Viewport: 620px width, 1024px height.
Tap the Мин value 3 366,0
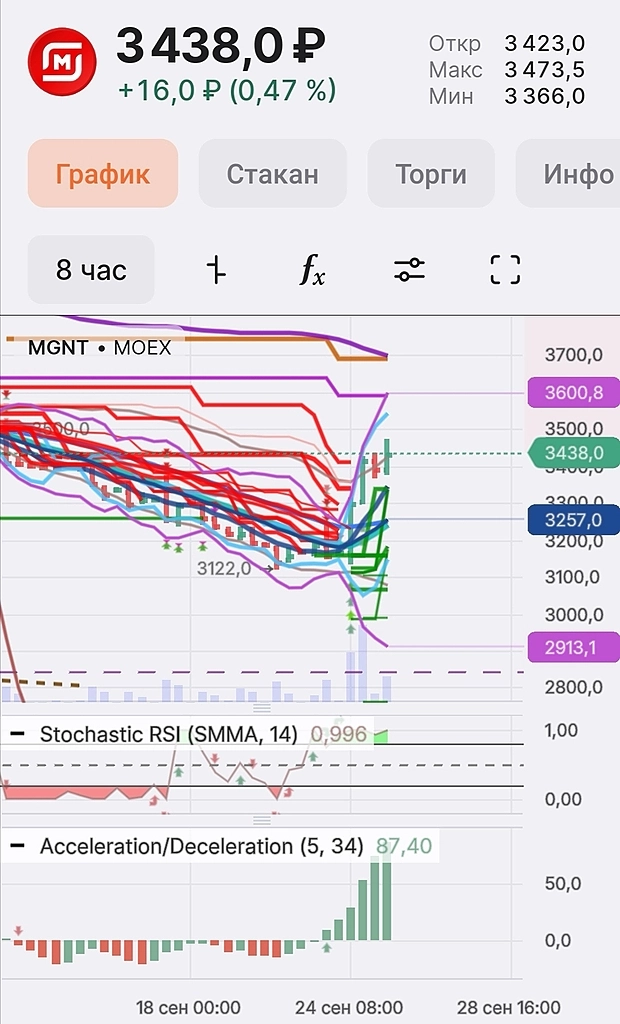pos(544,97)
